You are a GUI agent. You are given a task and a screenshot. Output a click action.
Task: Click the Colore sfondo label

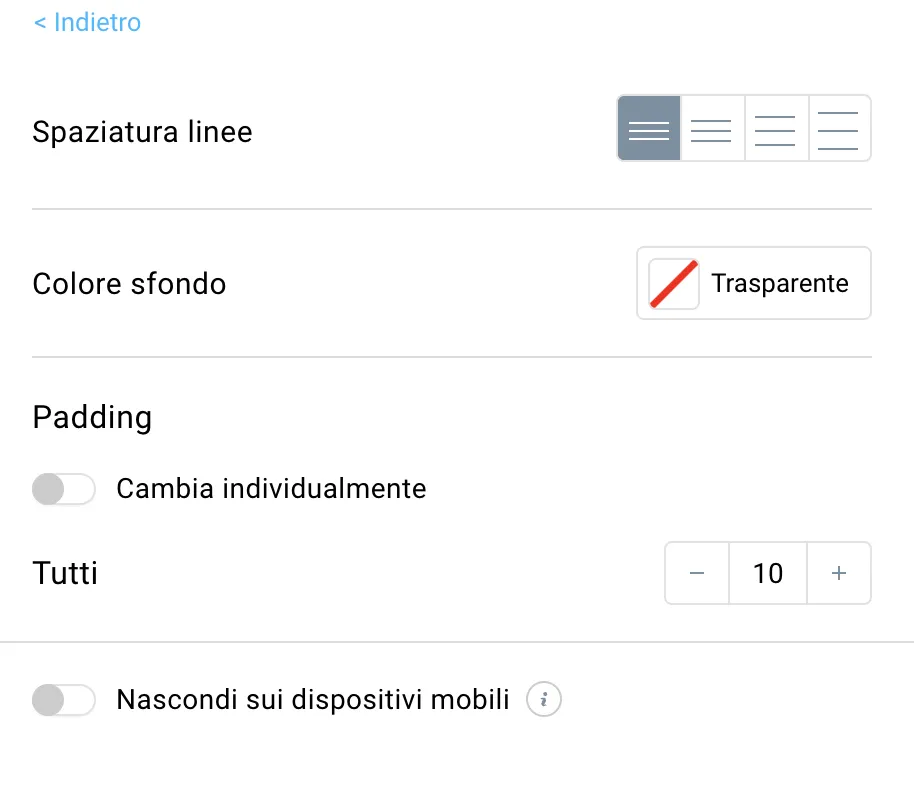tap(129, 284)
